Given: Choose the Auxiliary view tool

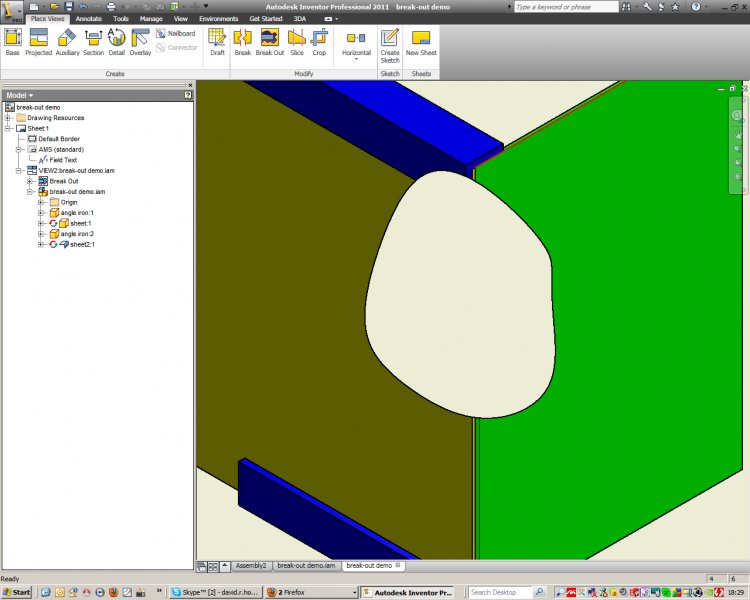Looking at the screenshot, I should 67,42.
